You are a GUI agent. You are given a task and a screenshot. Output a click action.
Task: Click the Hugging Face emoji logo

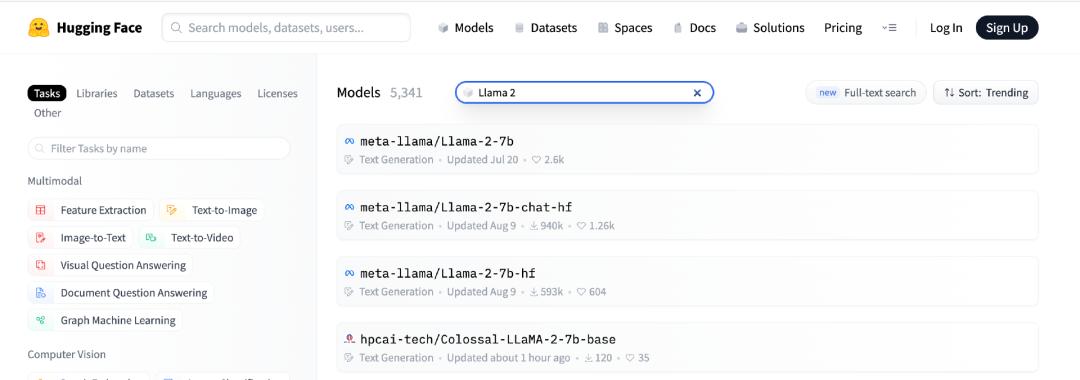(x=39, y=28)
